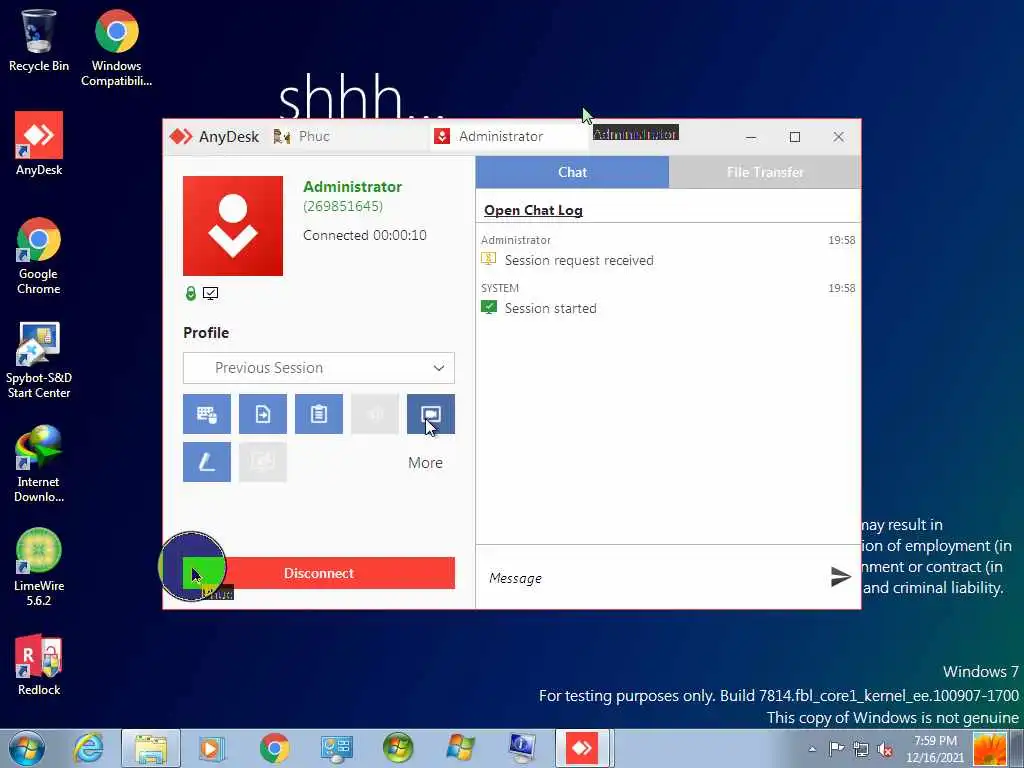Viewport: 1024px width, 768px height.
Task: Toggle screen view permission icon
Action: click(431, 414)
